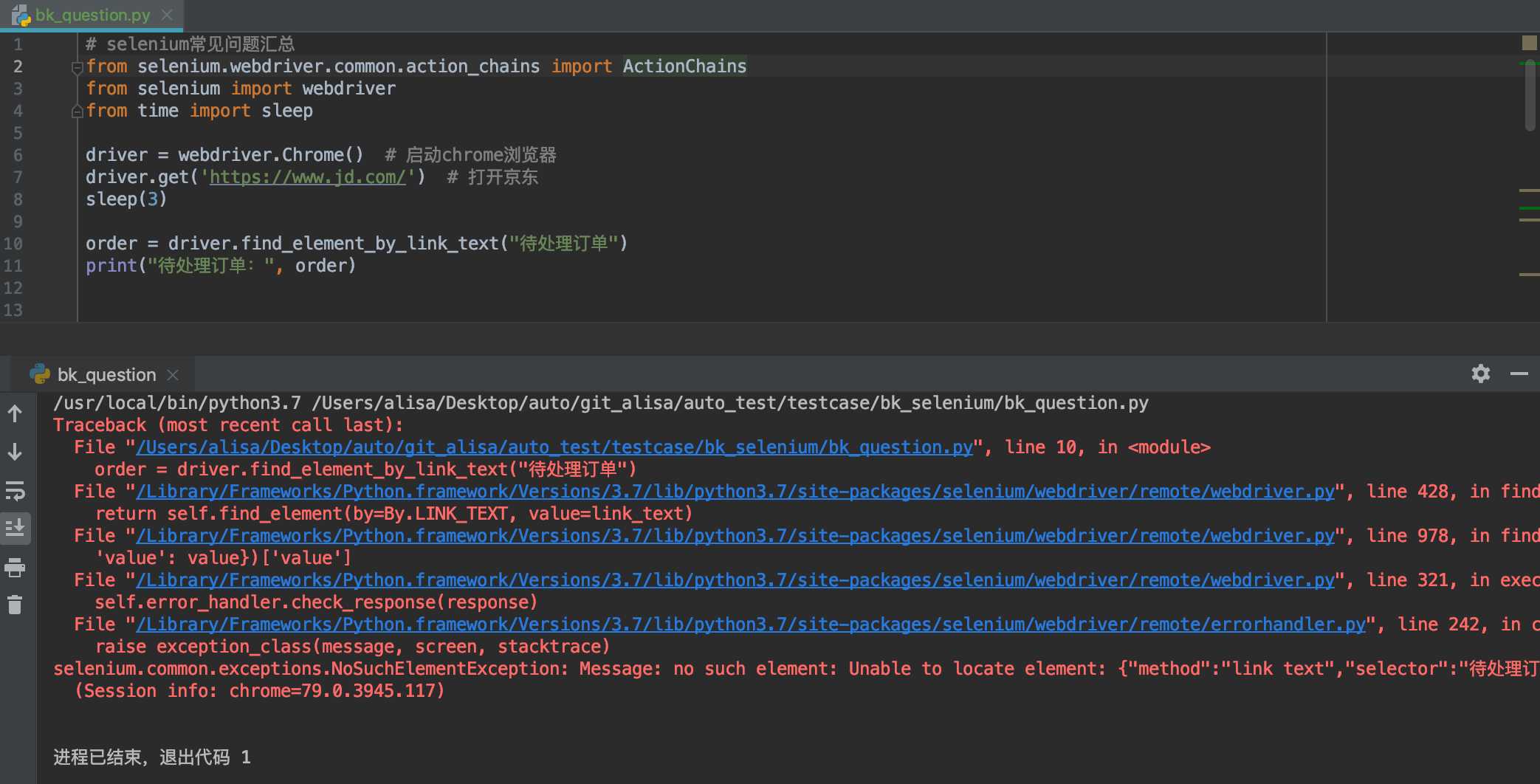Click the down arrow for next stack frame
This screenshot has width=1540, height=784.
pyautogui.click(x=15, y=452)
